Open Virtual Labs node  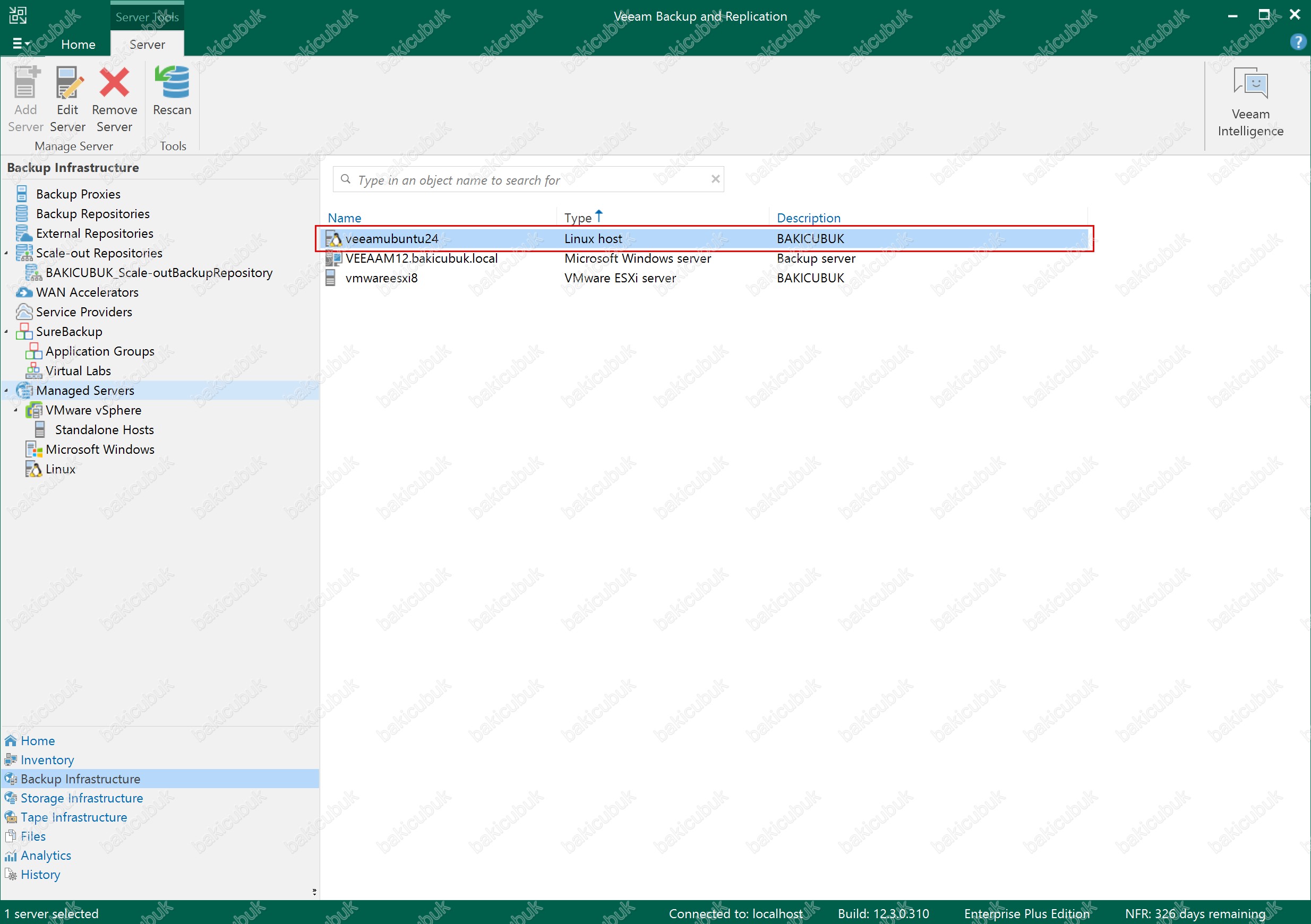[x=78, y=371]
